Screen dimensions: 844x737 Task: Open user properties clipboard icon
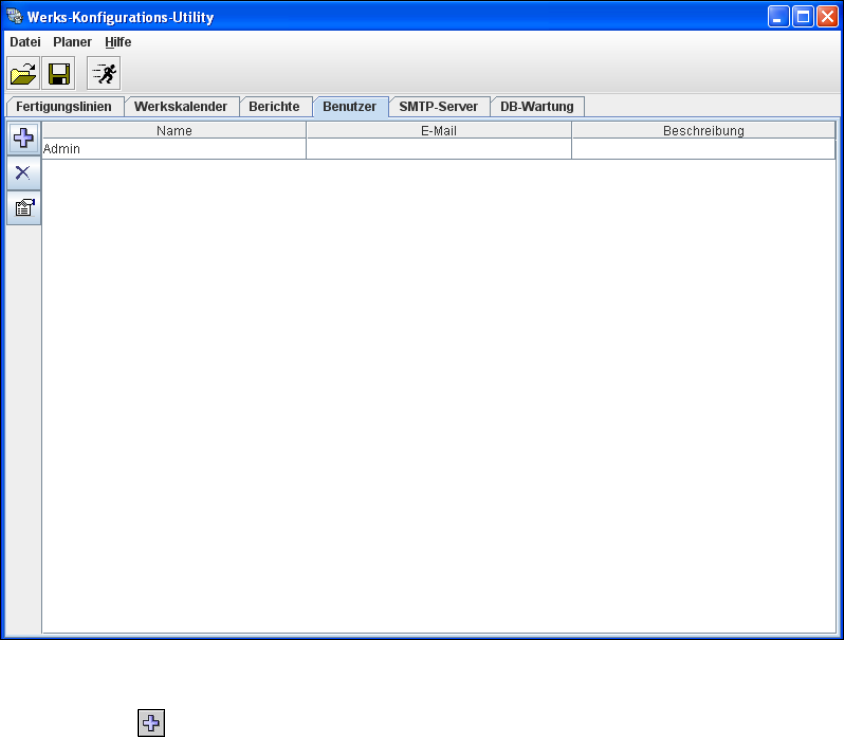(23, 208)
